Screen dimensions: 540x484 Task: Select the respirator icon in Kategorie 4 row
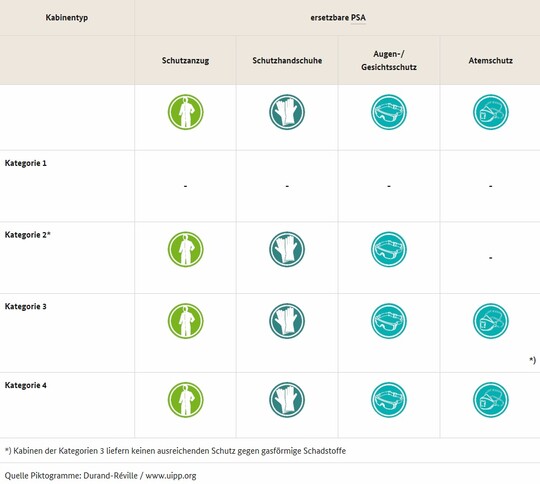(491, 400)
